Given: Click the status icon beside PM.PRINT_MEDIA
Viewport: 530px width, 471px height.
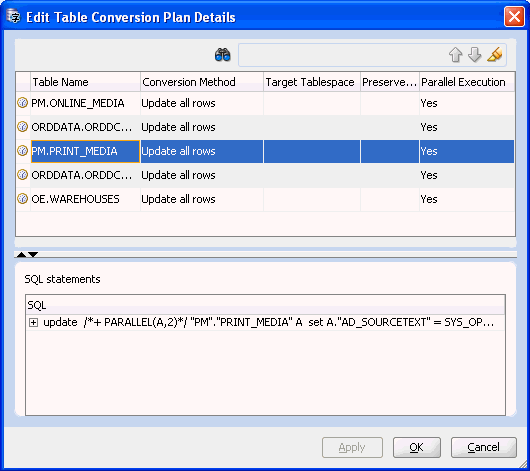Looking at the screenshot, I should 23,151.
